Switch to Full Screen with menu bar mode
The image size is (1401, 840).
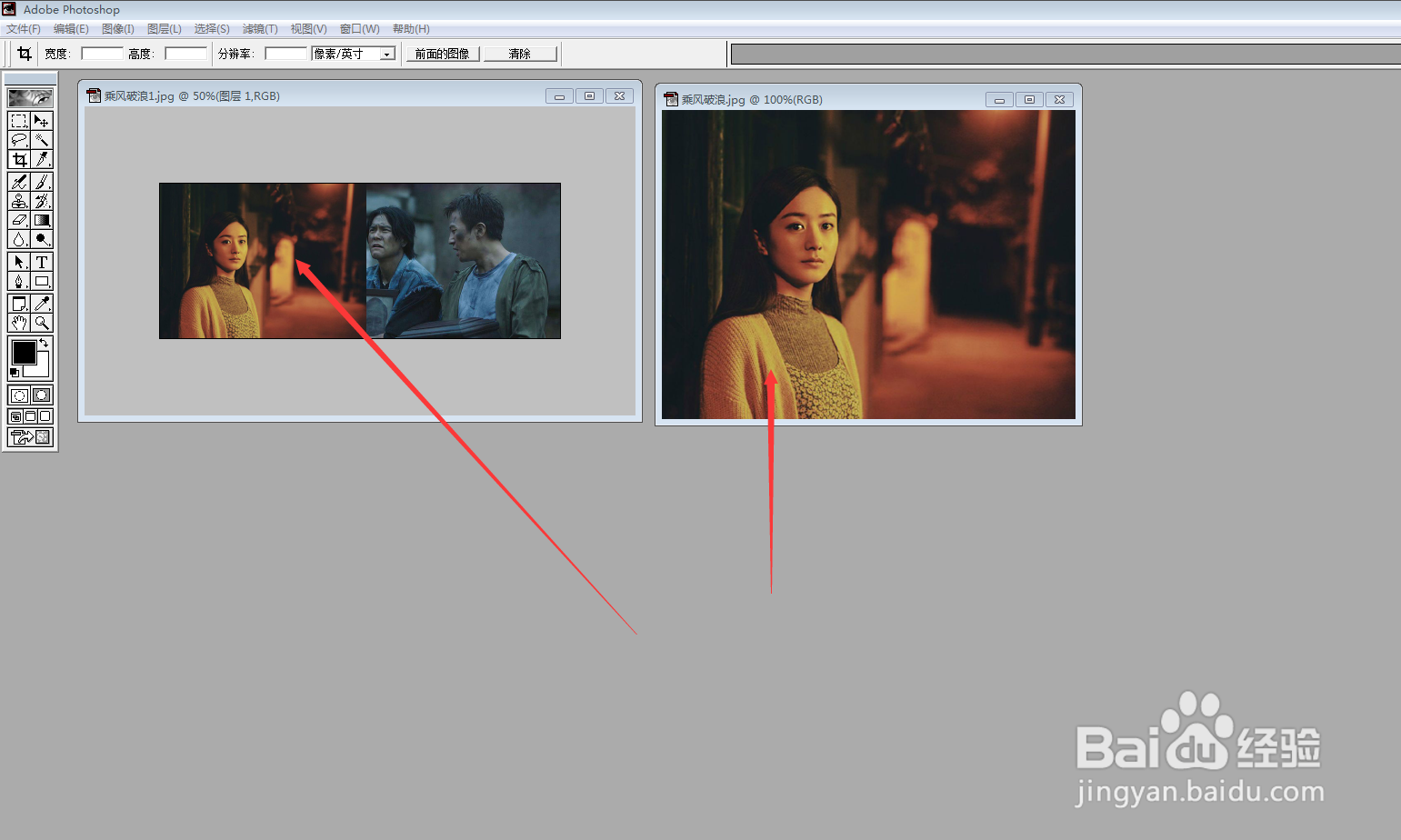[x=30, y=416]
